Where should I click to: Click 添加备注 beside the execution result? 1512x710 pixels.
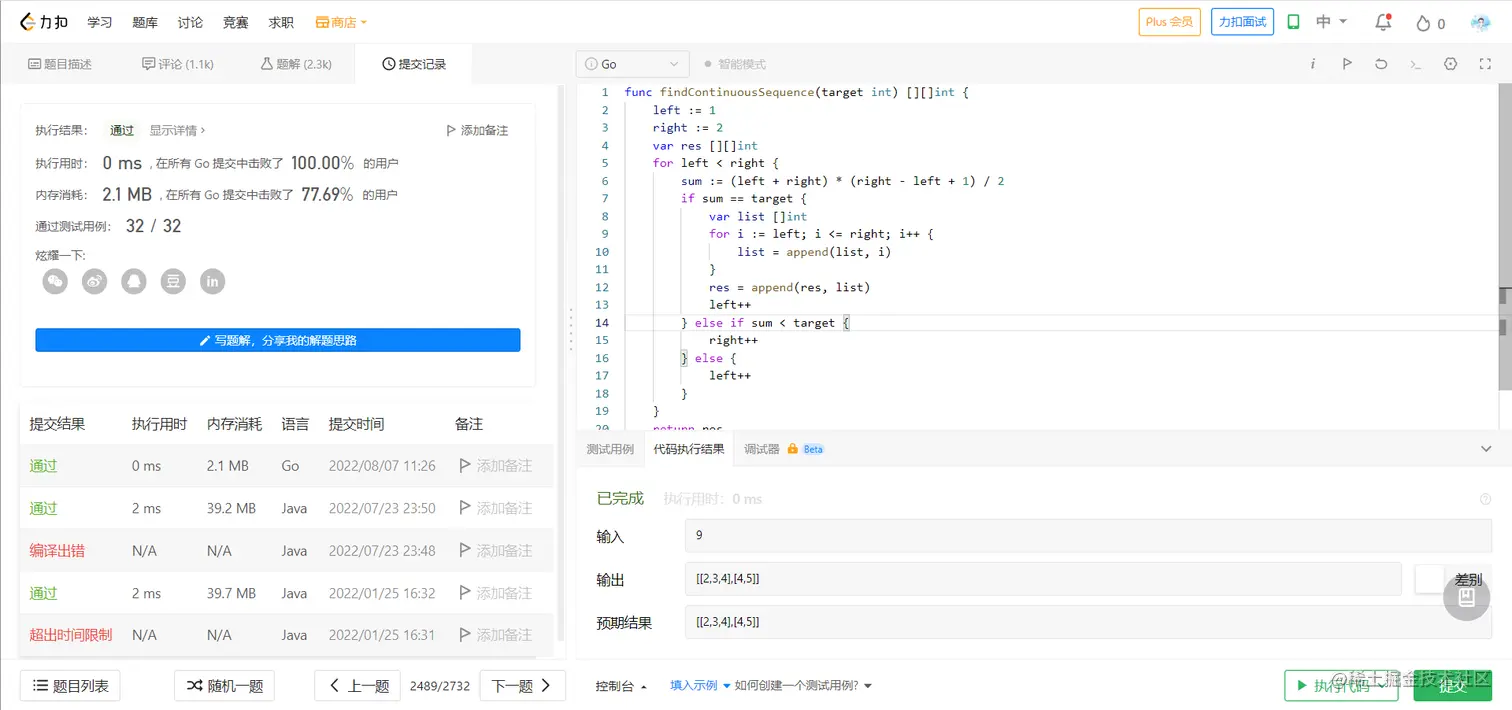477,130
